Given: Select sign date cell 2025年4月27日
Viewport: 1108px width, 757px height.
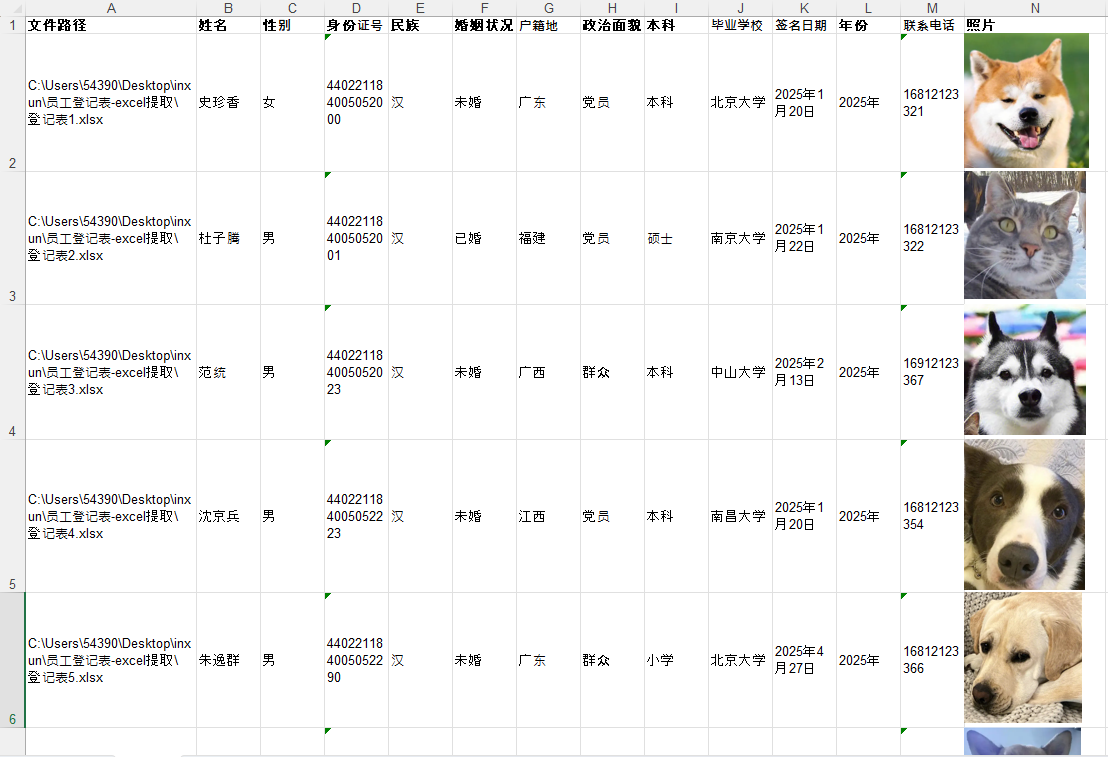Looking at the screenshot, I should coord(804,659).
